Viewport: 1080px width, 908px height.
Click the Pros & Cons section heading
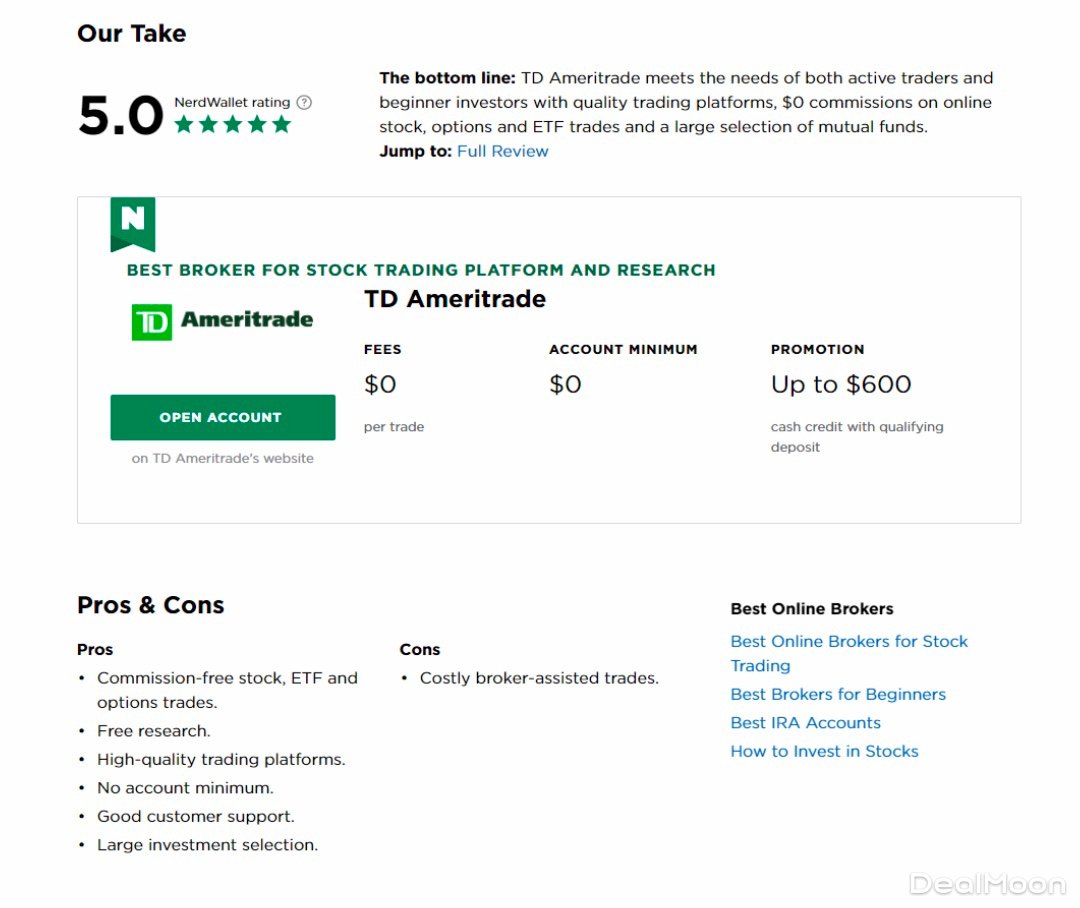[x=151, y=605]
